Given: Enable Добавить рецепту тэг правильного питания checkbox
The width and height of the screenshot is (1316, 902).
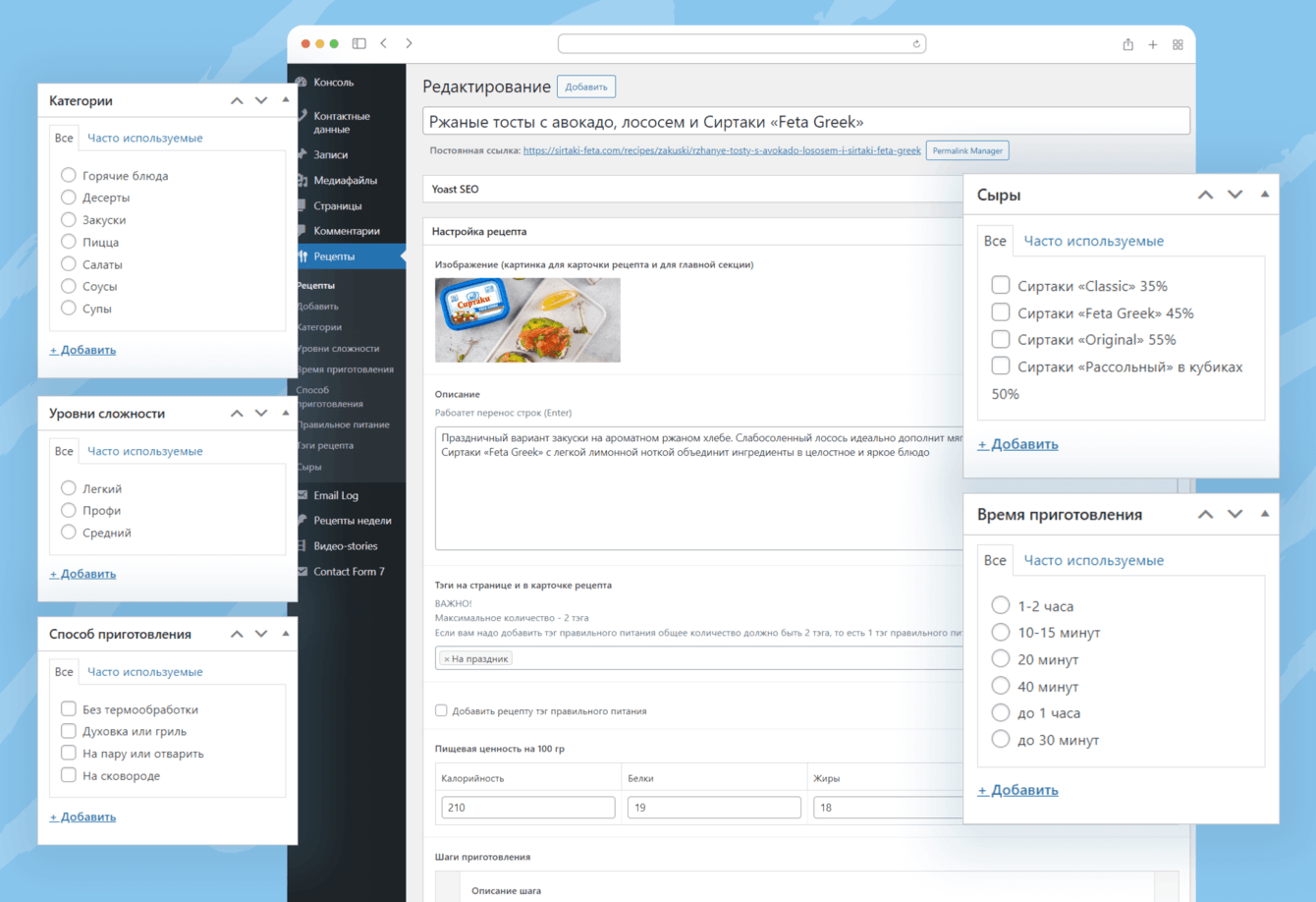Looking at the screenshot, I should click(x=441, y=710).
